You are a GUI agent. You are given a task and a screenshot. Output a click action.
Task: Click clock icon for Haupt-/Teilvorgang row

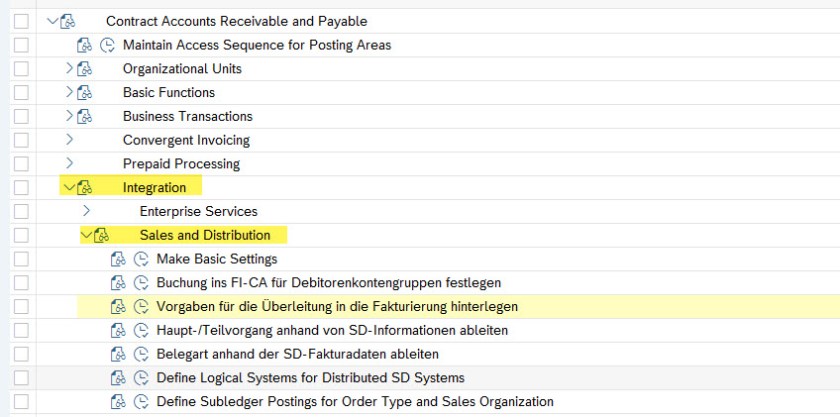click(141, 330)
